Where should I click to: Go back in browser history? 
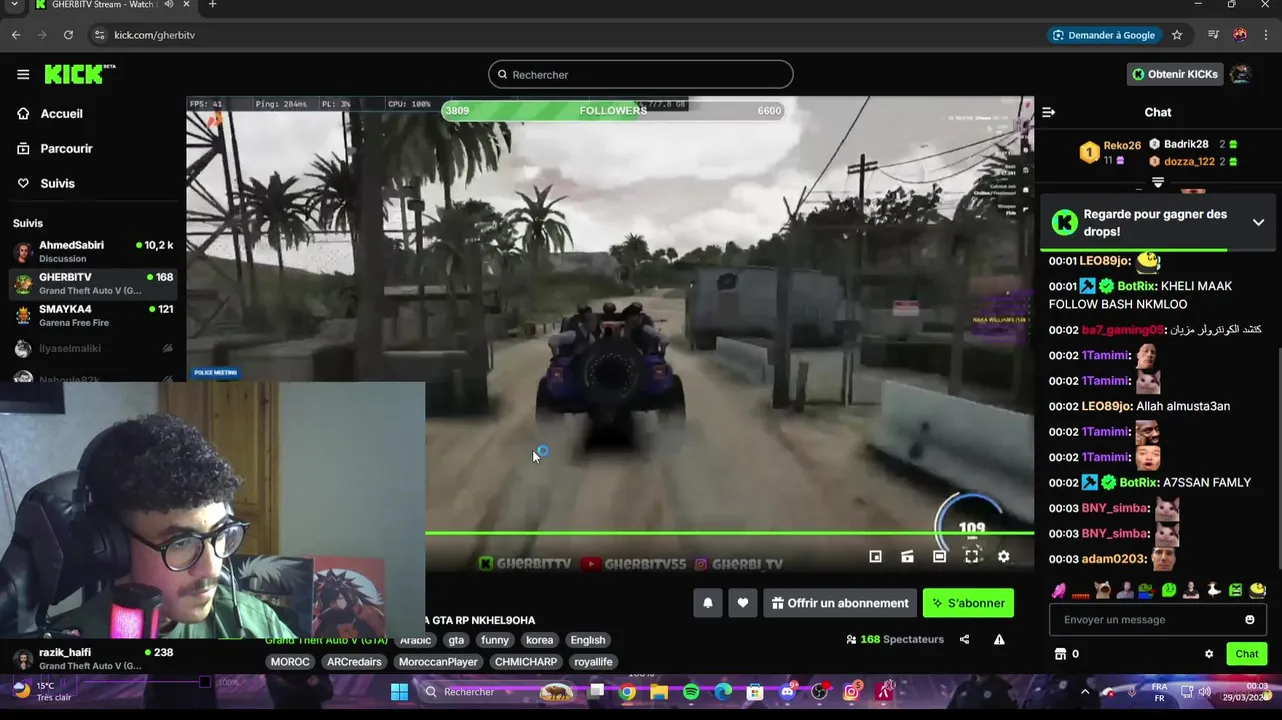click(x=16, y=35)
